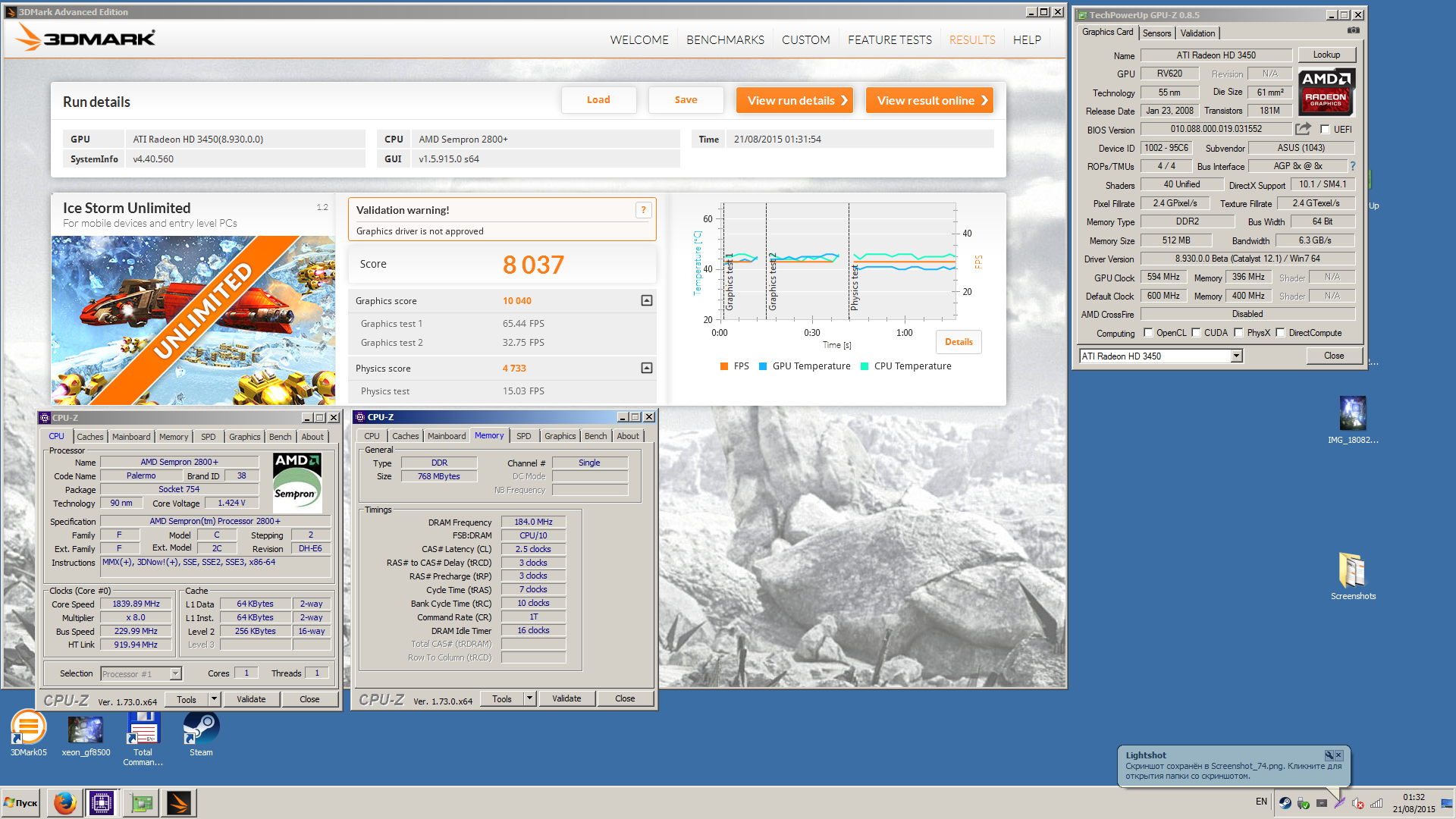
Task: Collapse the Graphics score section
Action: 647,300
